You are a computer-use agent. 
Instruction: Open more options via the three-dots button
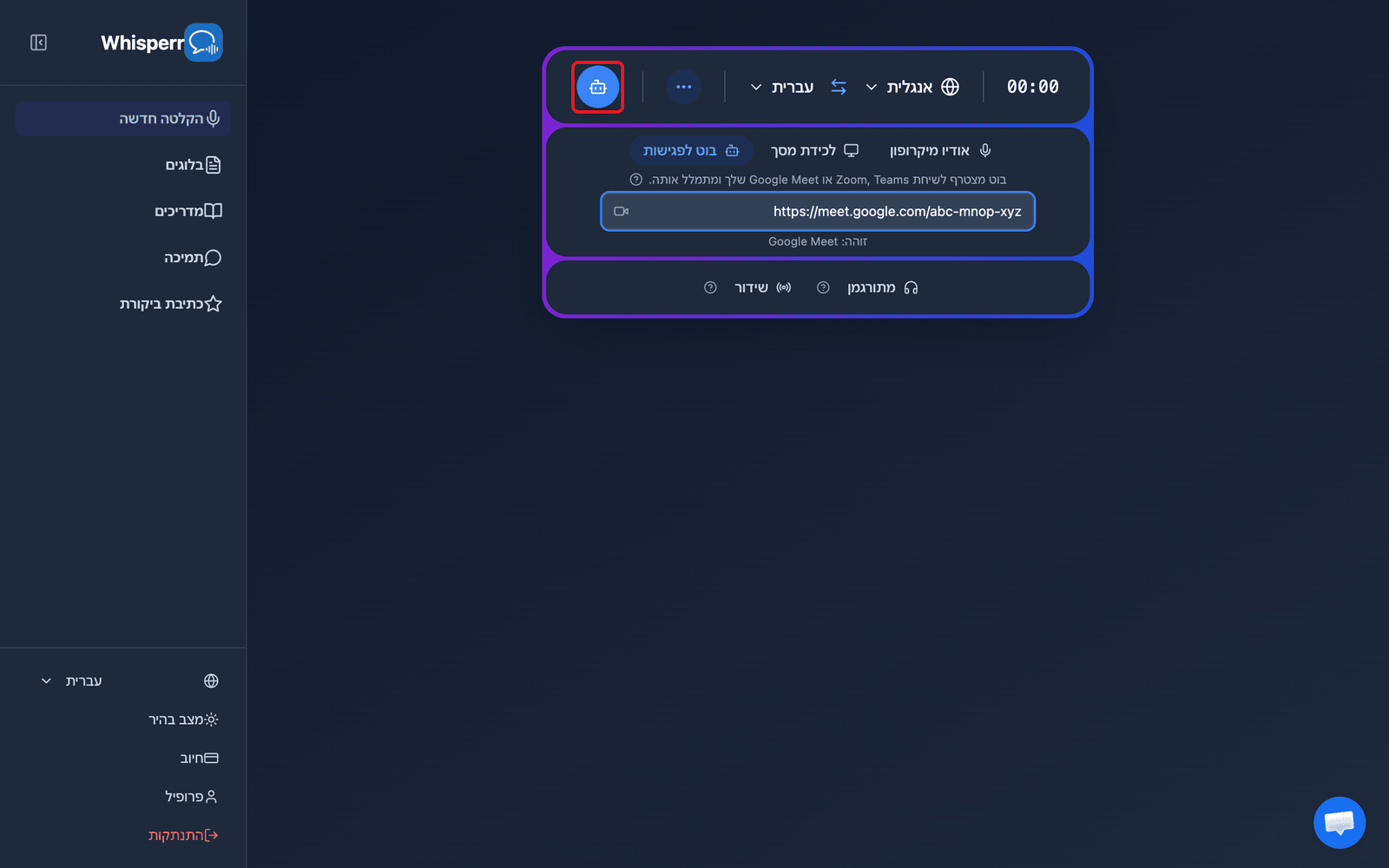coord(684,87)
